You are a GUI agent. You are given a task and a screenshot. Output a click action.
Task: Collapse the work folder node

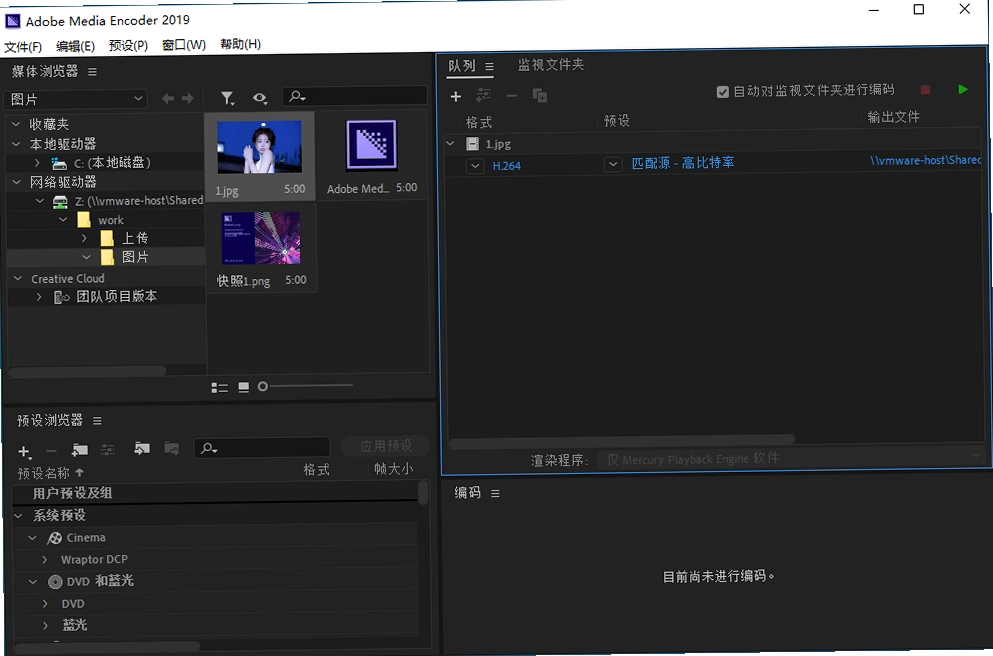pyautogui.click(x=63, y=219)
